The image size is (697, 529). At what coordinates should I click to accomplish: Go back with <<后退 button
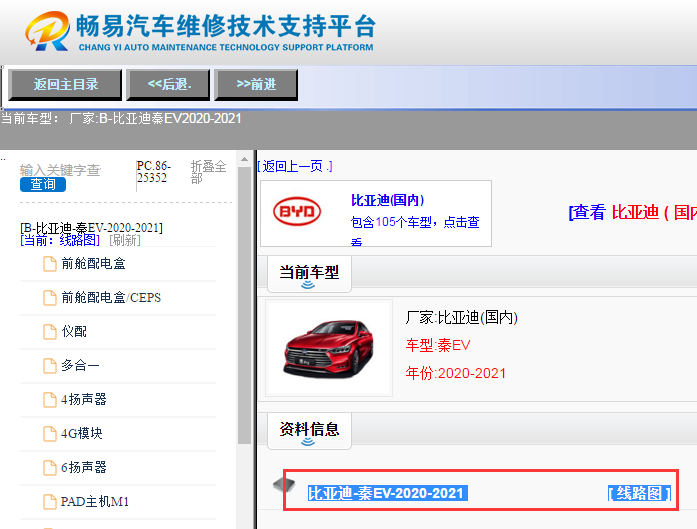coord(168,84)
